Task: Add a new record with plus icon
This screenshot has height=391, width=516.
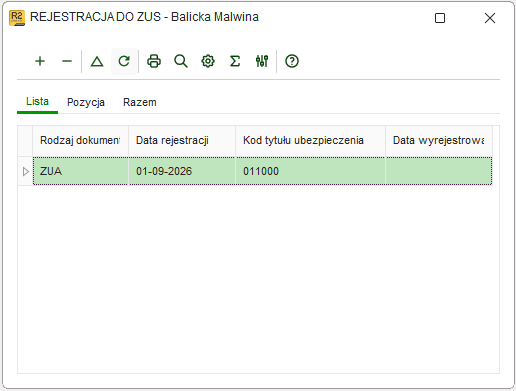Action: pos(40,61)
